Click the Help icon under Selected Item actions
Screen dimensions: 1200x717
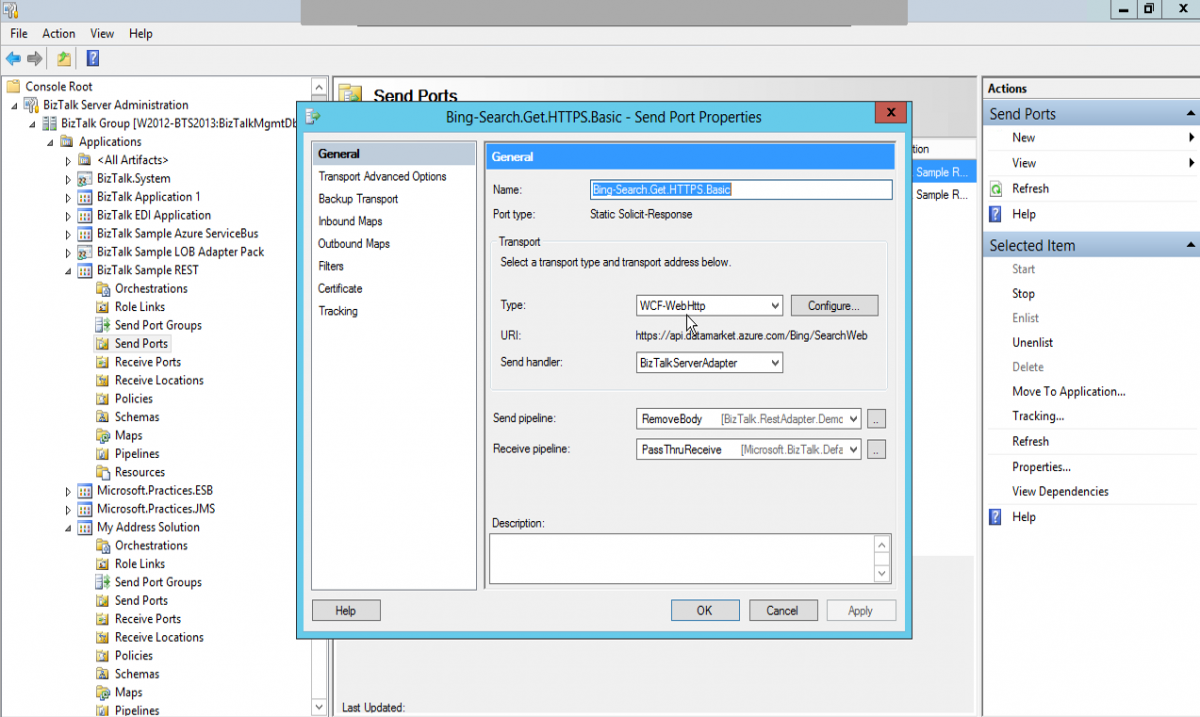tap(995, 517)
